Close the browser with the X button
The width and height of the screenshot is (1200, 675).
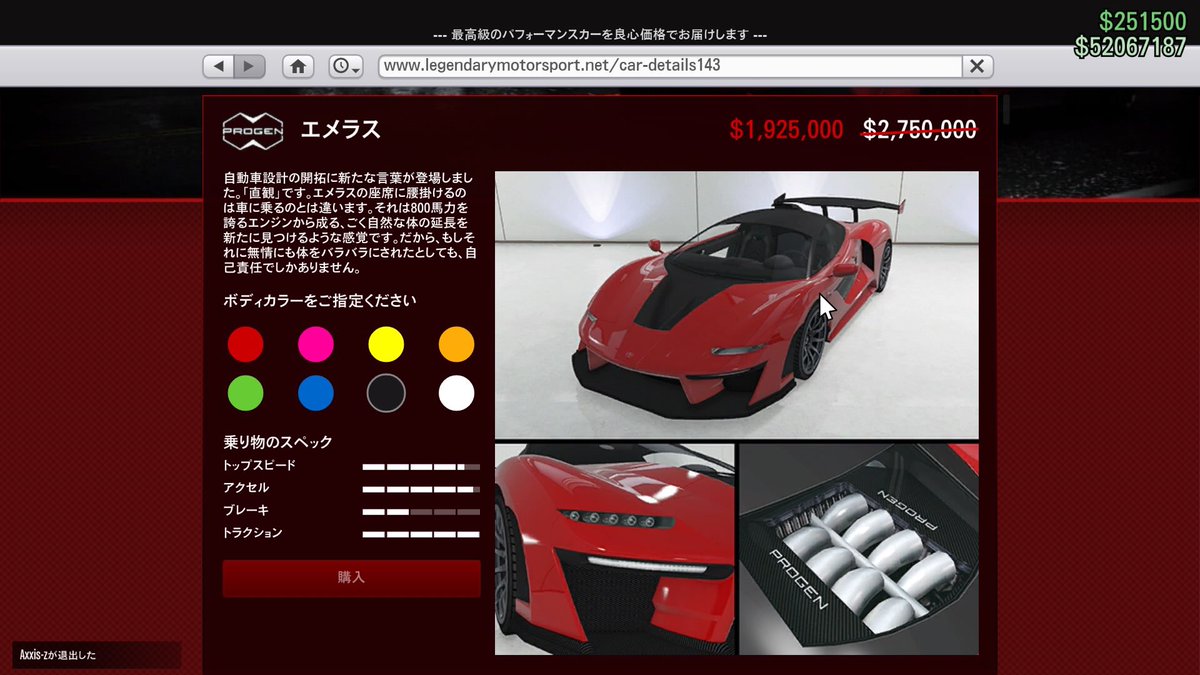coord(978,66)
